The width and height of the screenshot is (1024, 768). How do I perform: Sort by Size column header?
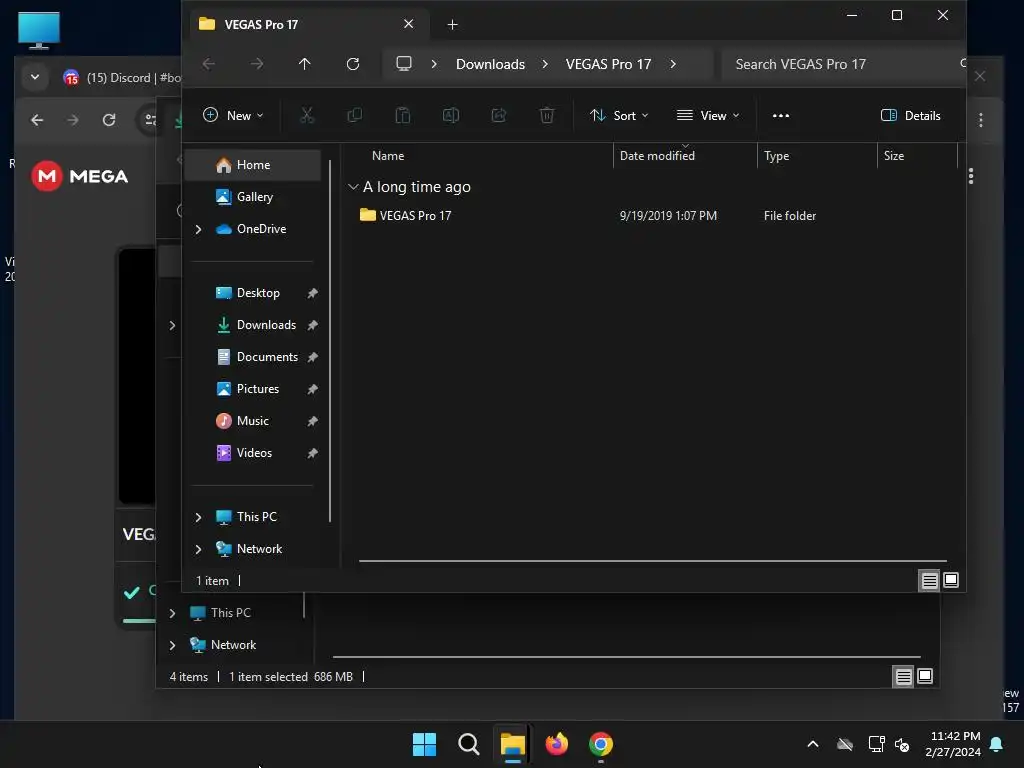tap(893, 156)
